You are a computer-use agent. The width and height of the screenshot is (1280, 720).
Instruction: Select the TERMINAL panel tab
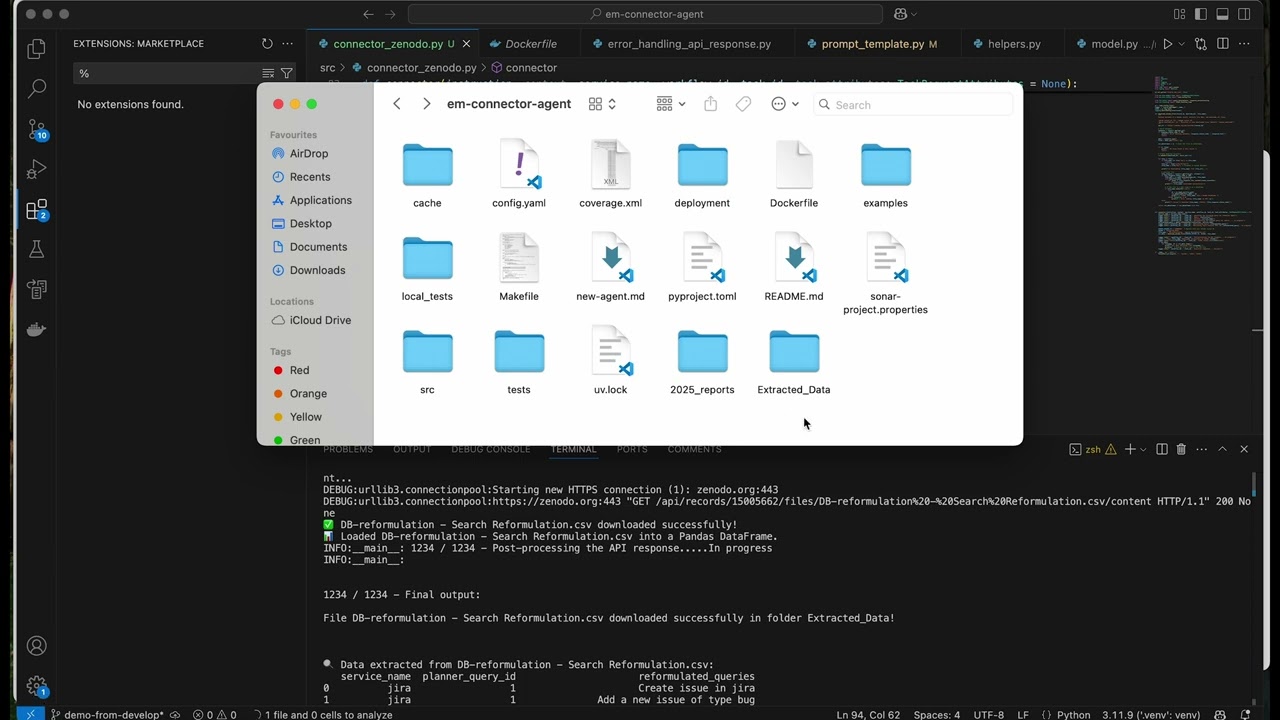[x=573, y=449]
